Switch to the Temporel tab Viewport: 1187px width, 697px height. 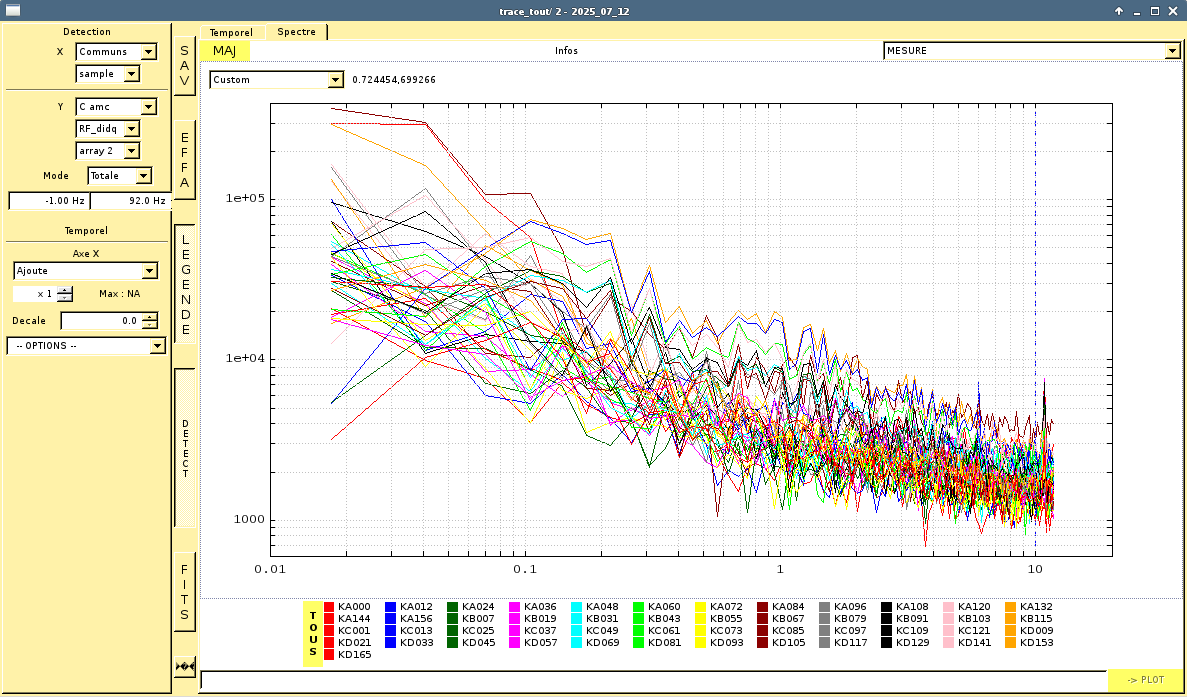click(x=231, y=32)
